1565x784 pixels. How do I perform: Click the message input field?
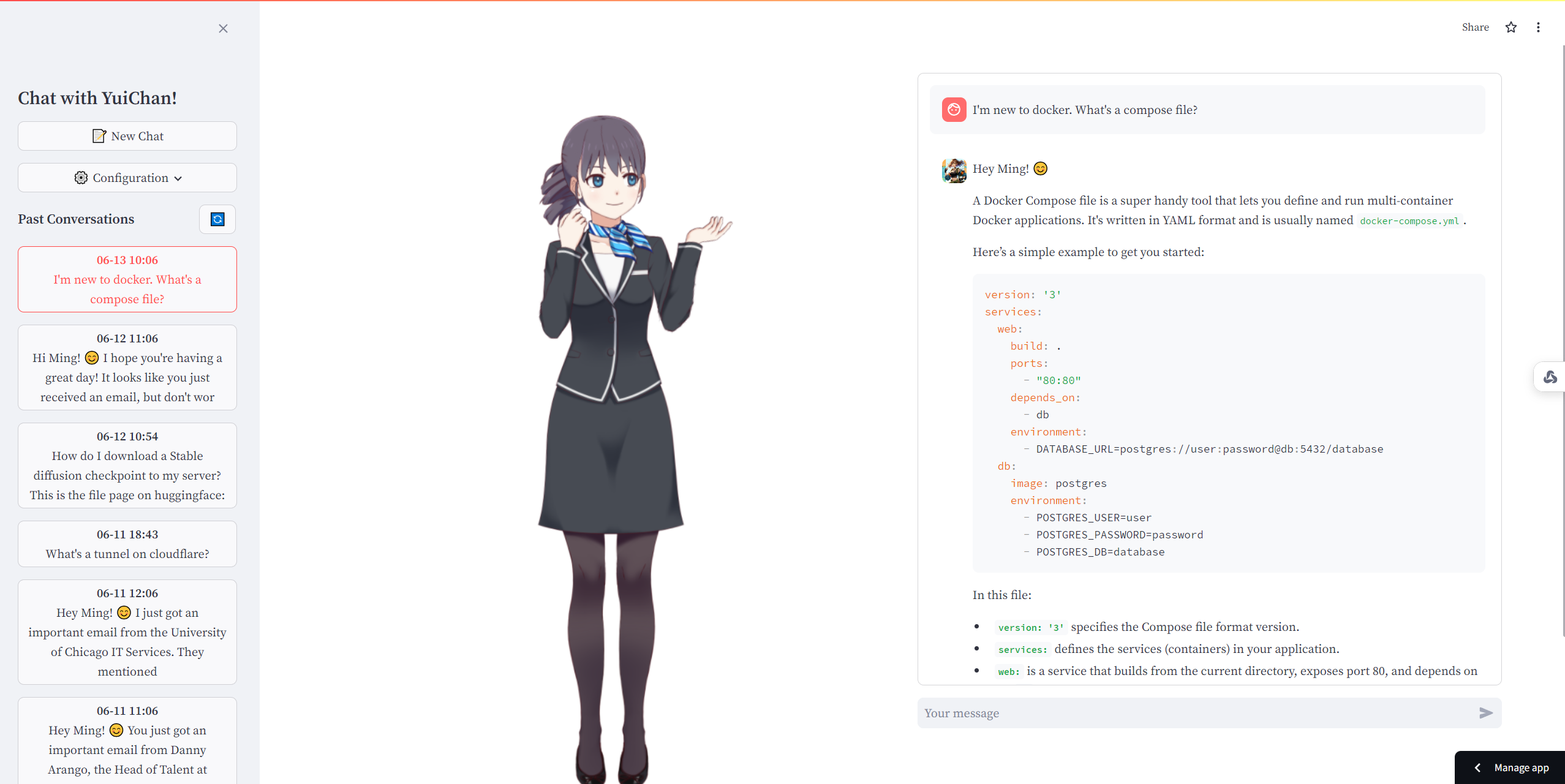(1196, 713)
